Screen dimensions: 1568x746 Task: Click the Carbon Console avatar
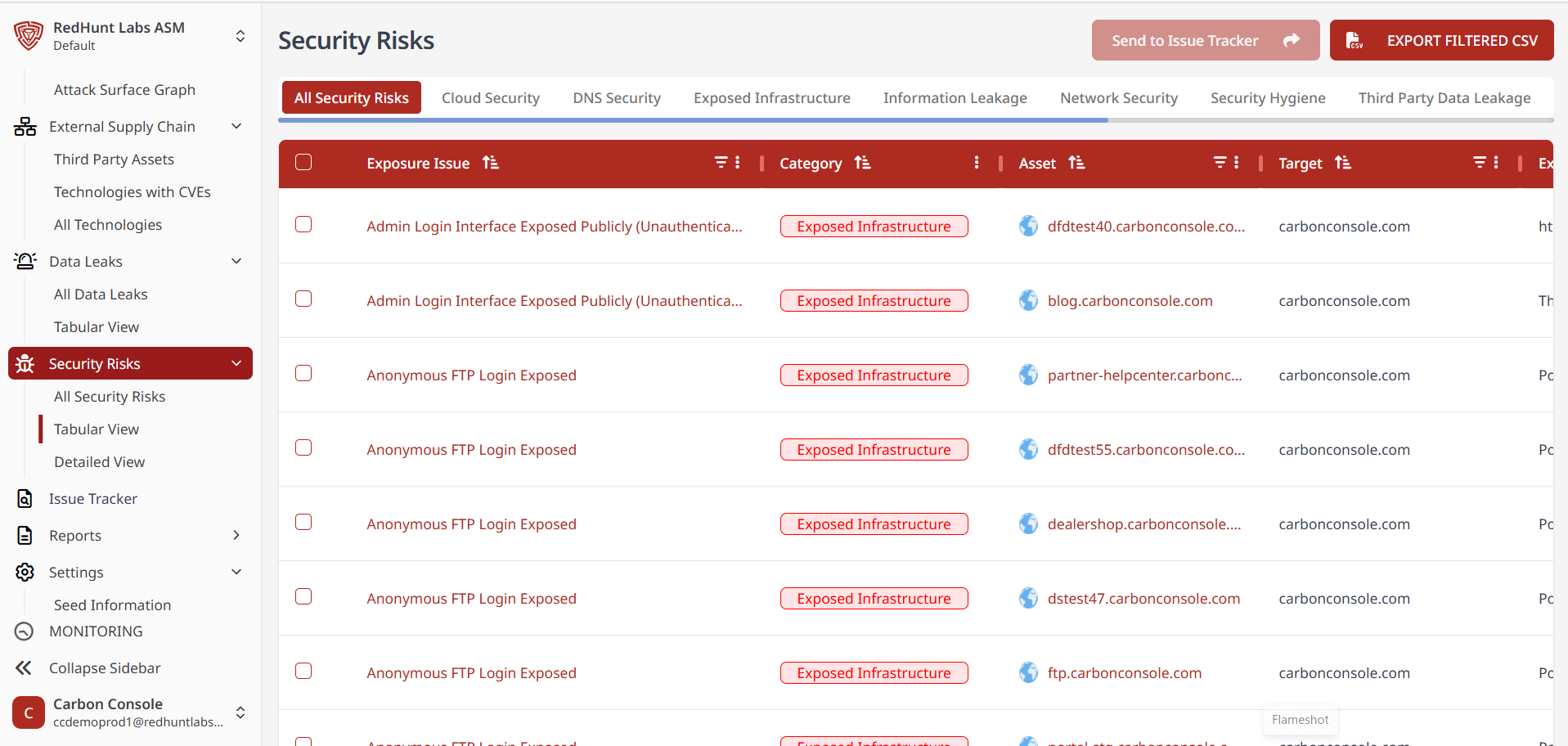[x=29, y=712]
